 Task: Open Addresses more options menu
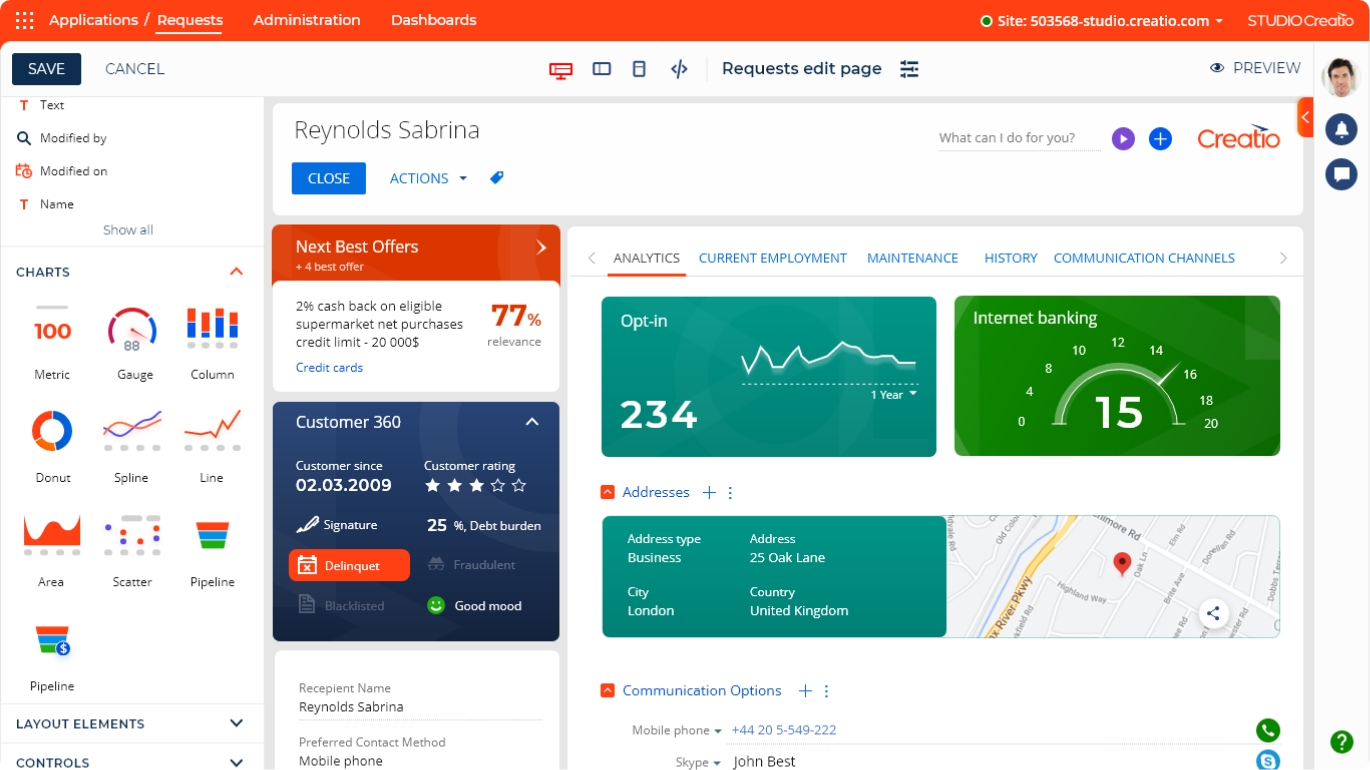click(730, 492)
